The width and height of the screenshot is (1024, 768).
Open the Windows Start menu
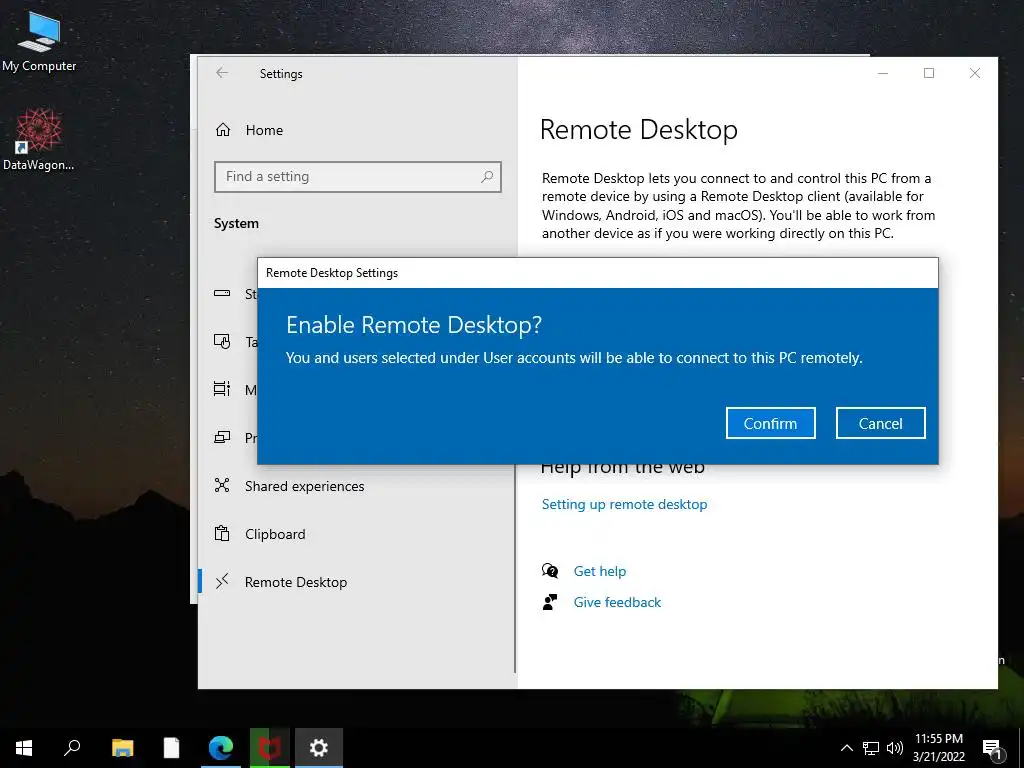click(24, 748)
